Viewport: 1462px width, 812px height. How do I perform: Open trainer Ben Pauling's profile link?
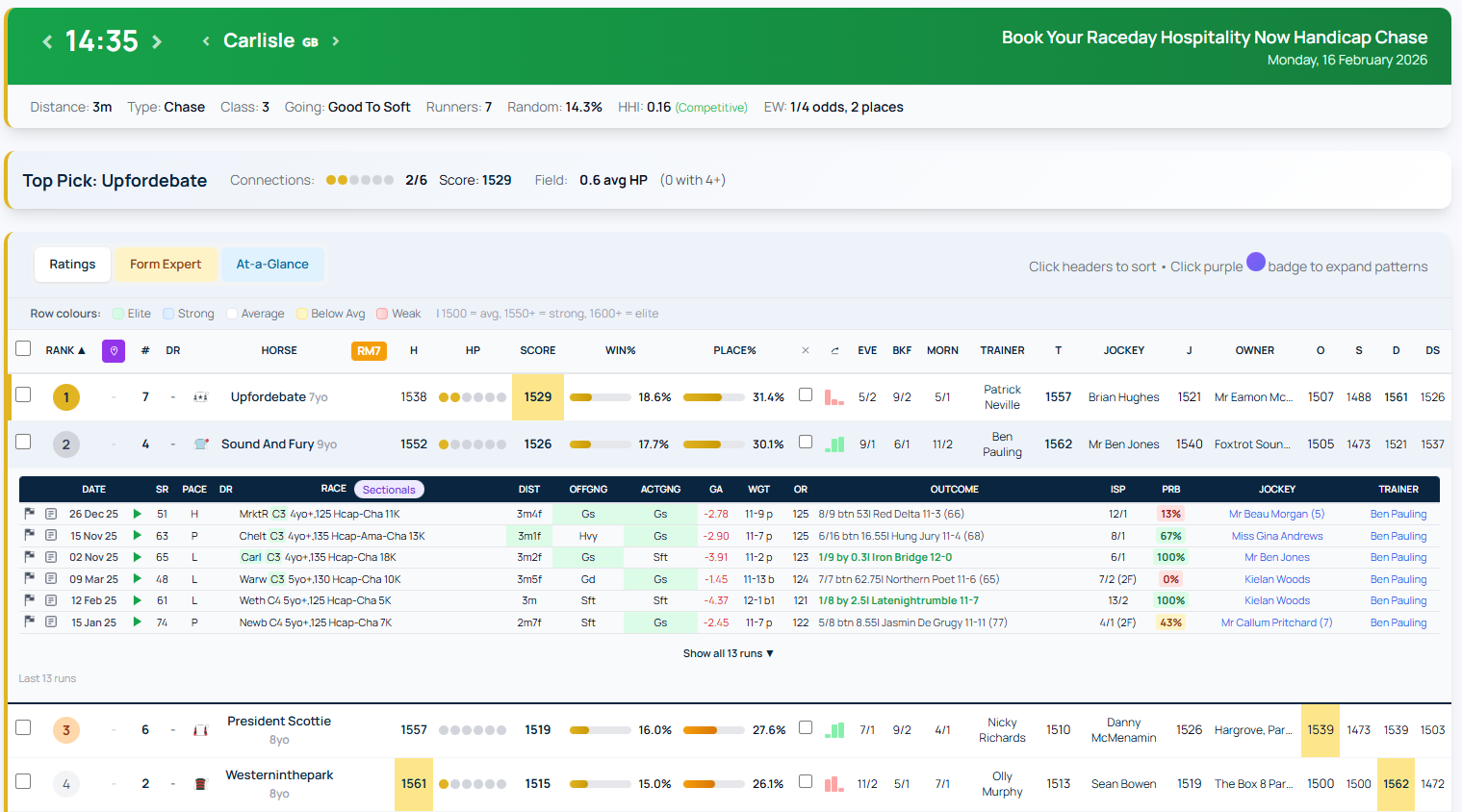[1398, 514]
